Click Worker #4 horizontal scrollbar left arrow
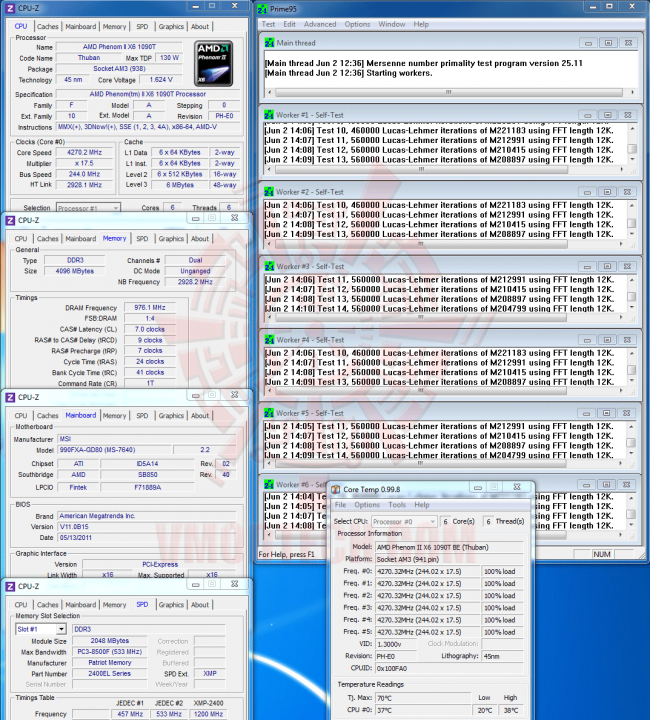The height and width of the screenshot is (720, 650). (269, 391)
